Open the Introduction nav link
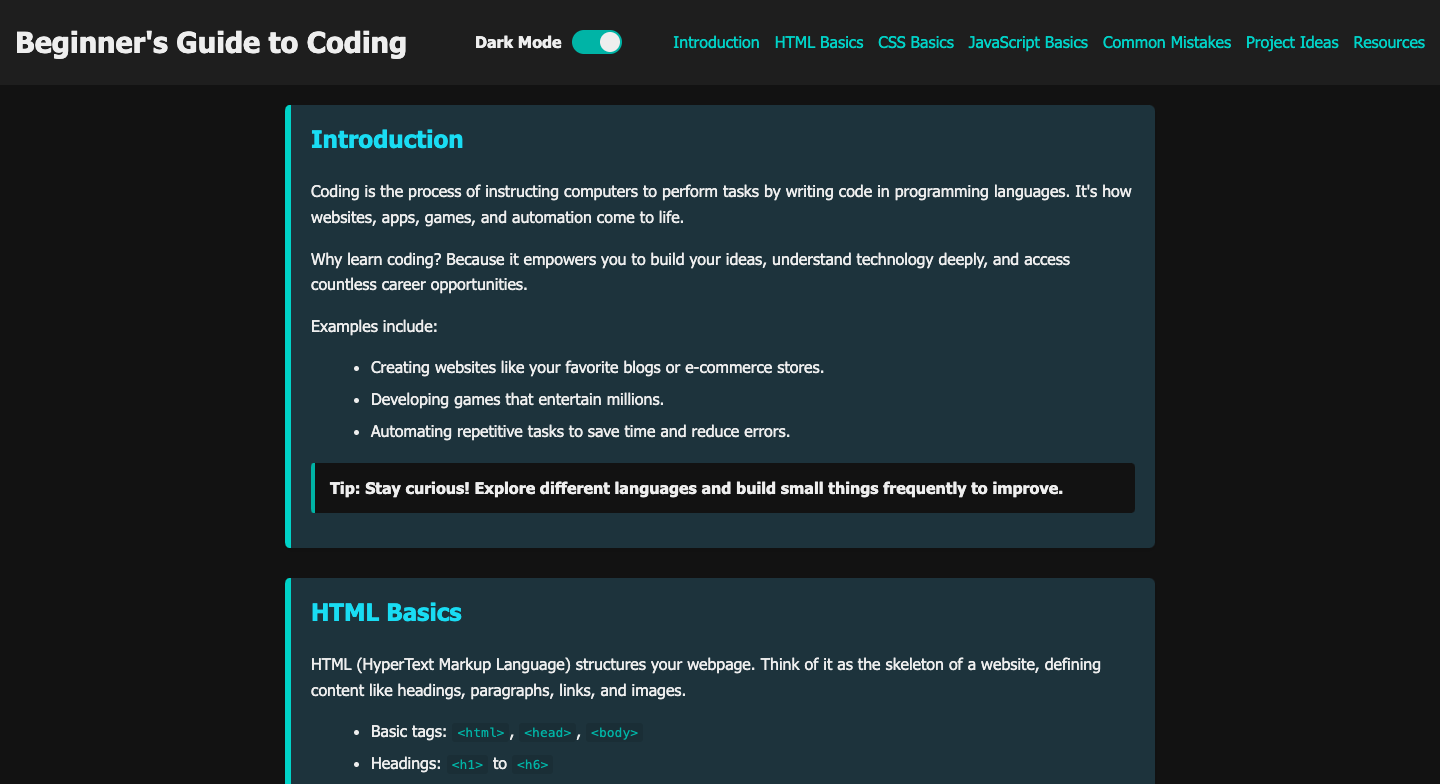Viewport: 1440px width, 784px height. tap(716, 42)
